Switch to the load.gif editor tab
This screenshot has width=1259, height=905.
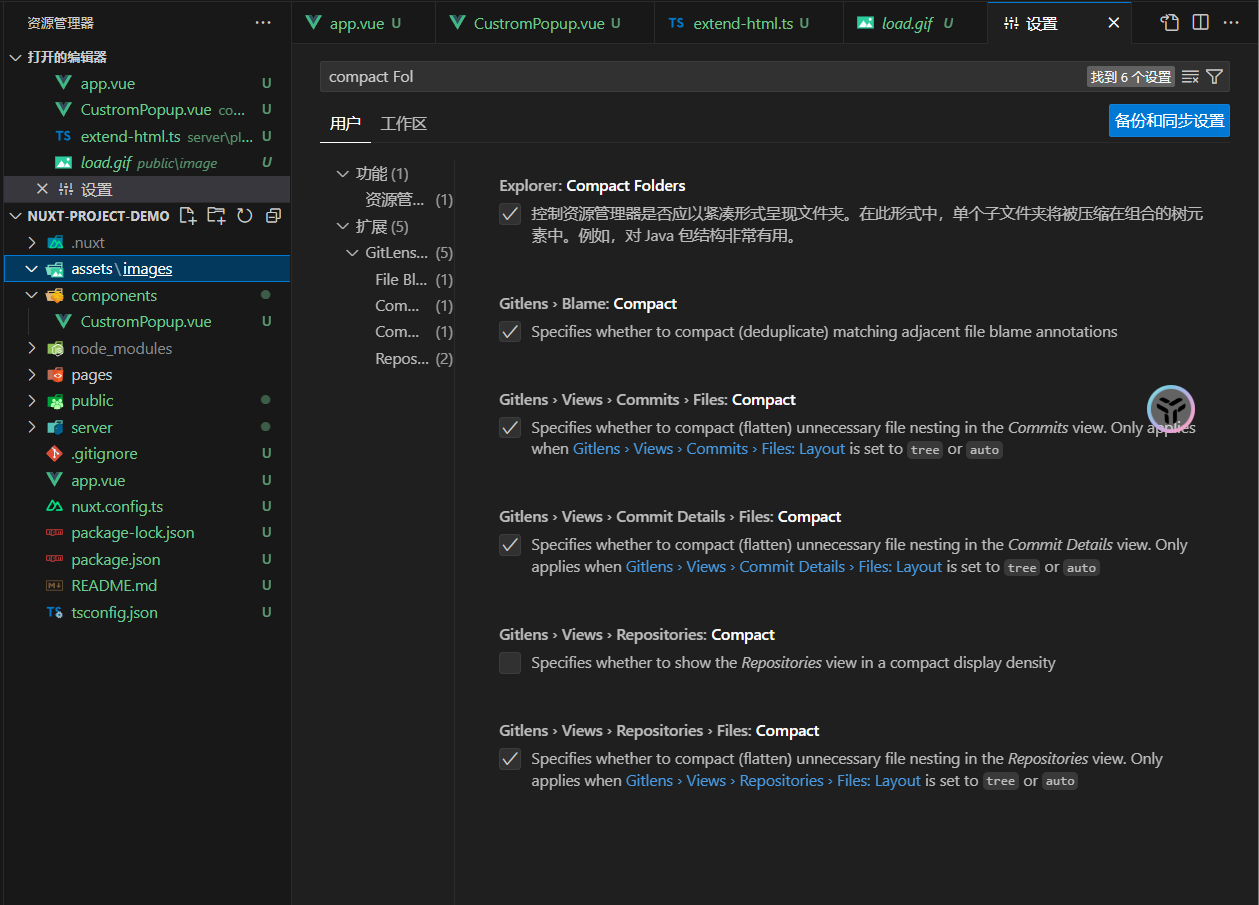915,23
